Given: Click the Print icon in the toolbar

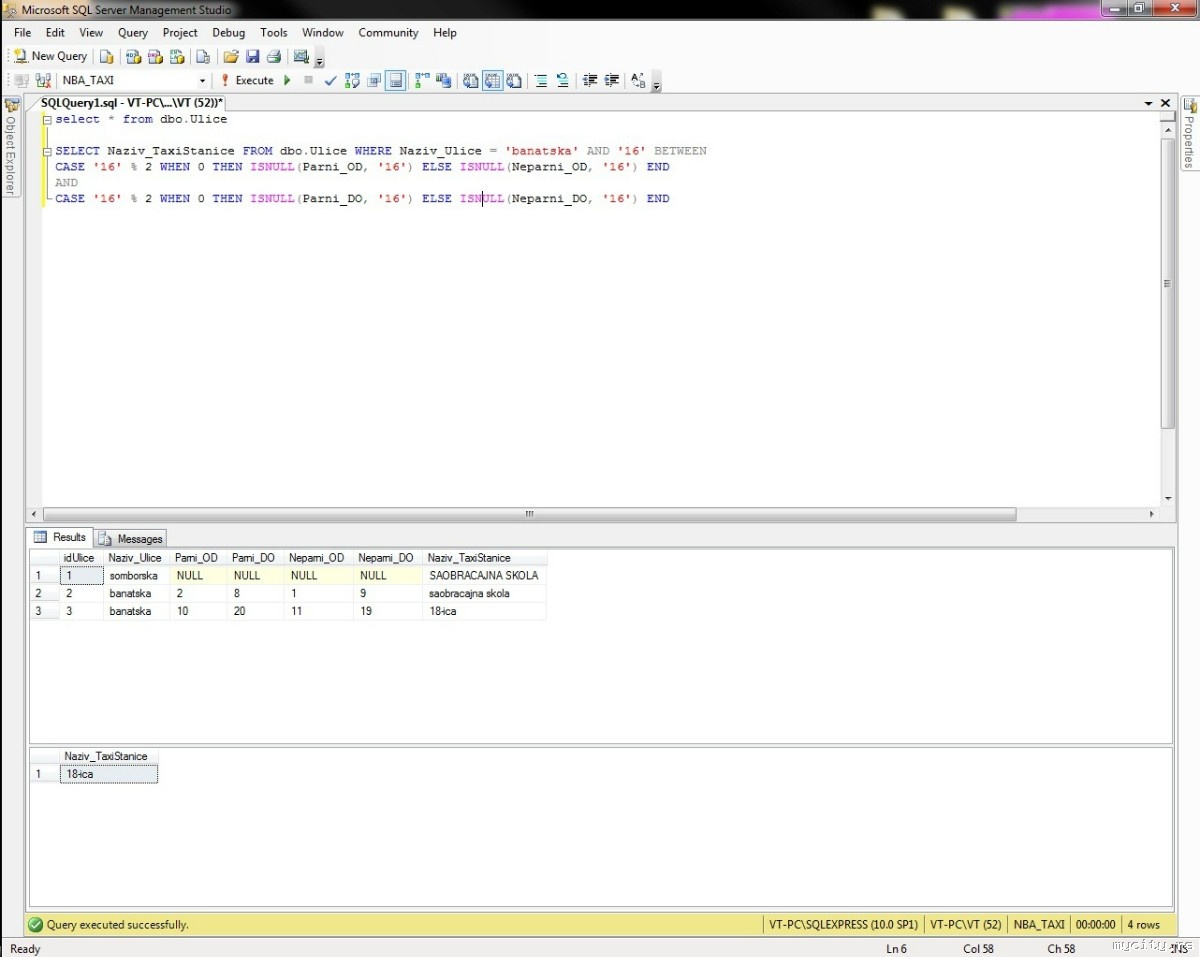Looking at the screenshot, I should click(273, 56).
